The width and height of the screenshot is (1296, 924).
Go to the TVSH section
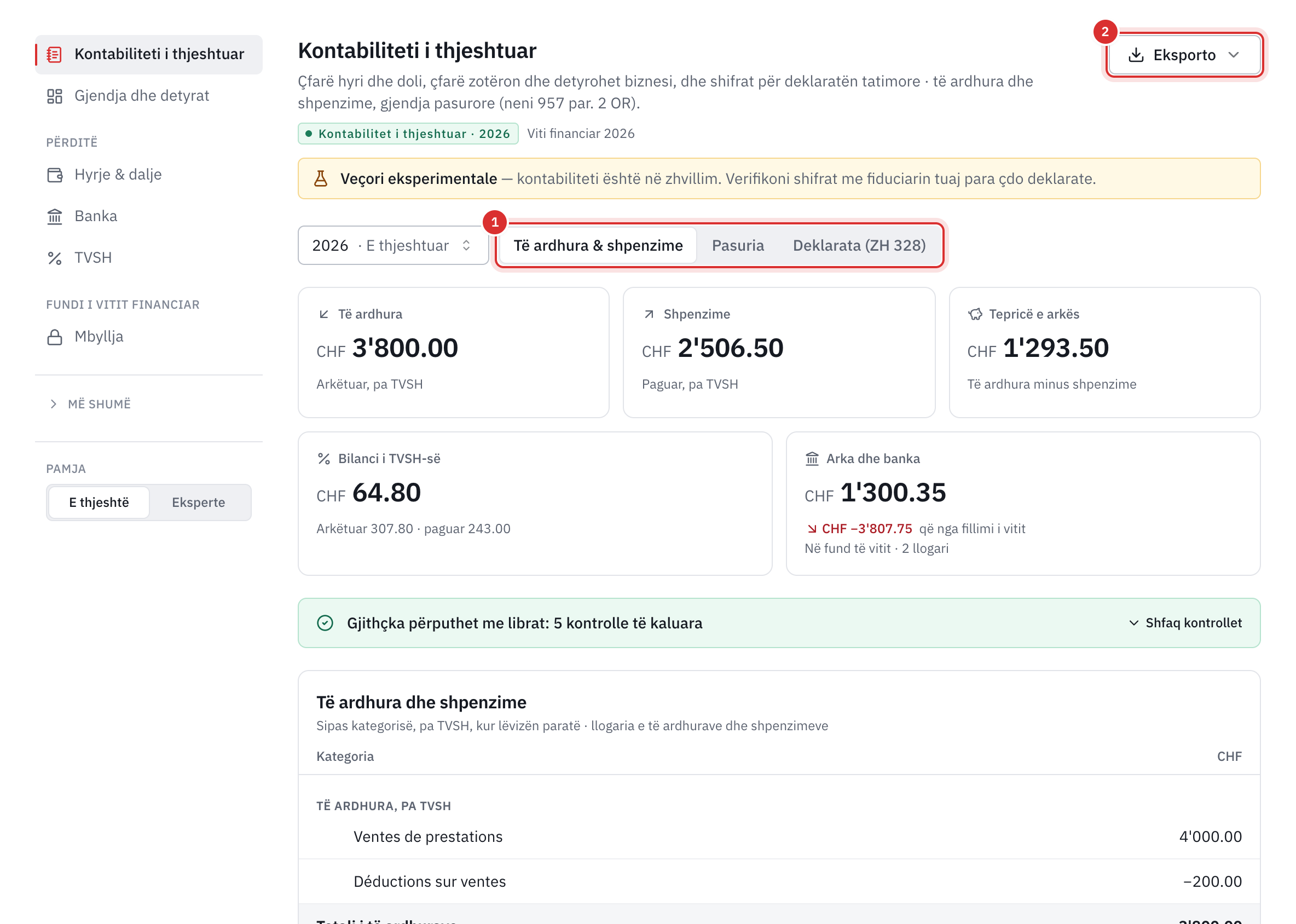149,258
